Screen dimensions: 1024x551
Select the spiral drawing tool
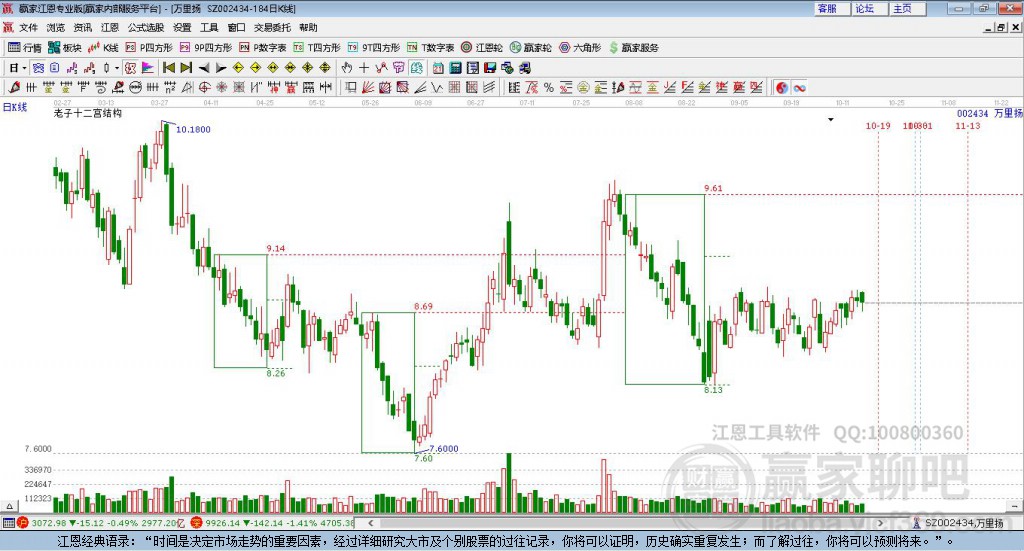(100, 87)
